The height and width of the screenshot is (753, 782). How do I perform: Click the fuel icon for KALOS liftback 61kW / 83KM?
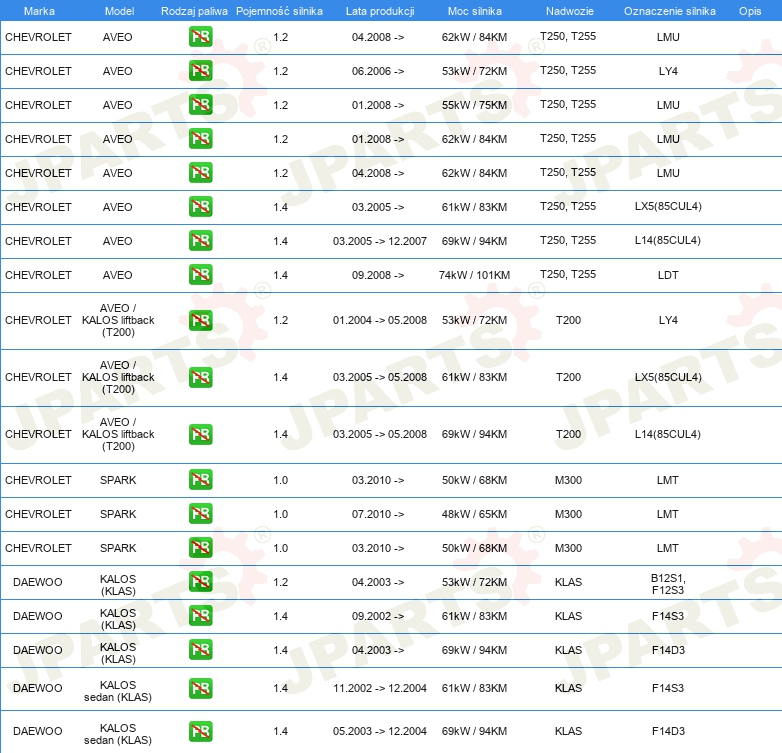[200, 377]
